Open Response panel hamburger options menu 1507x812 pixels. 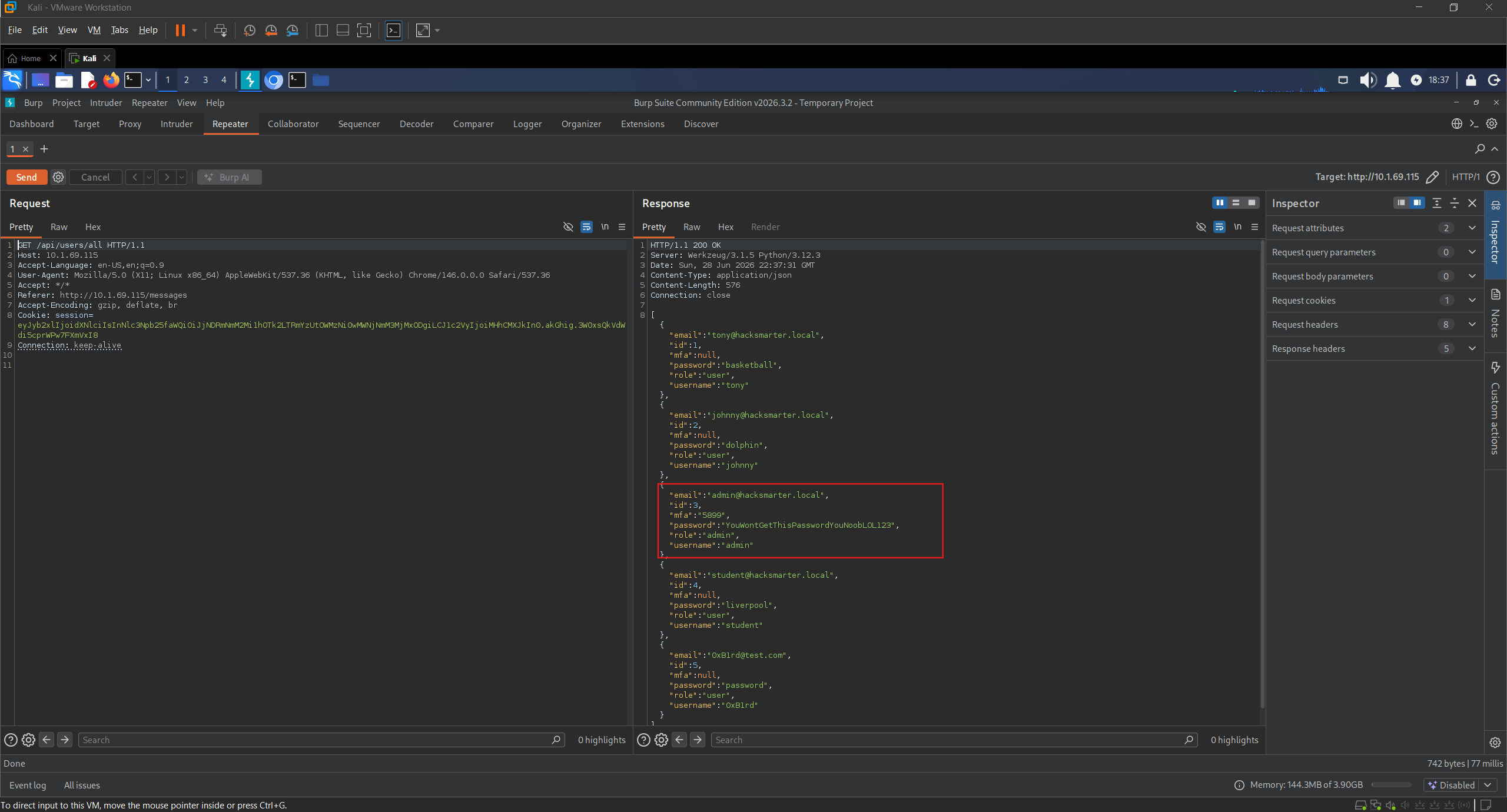tap(1254, 227)
